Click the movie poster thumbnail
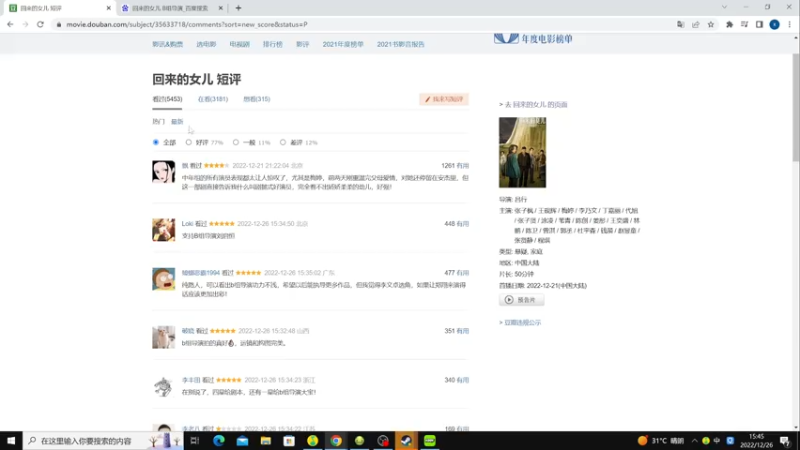Viewport: 800px width, 450px height. (x=522, y=153)
